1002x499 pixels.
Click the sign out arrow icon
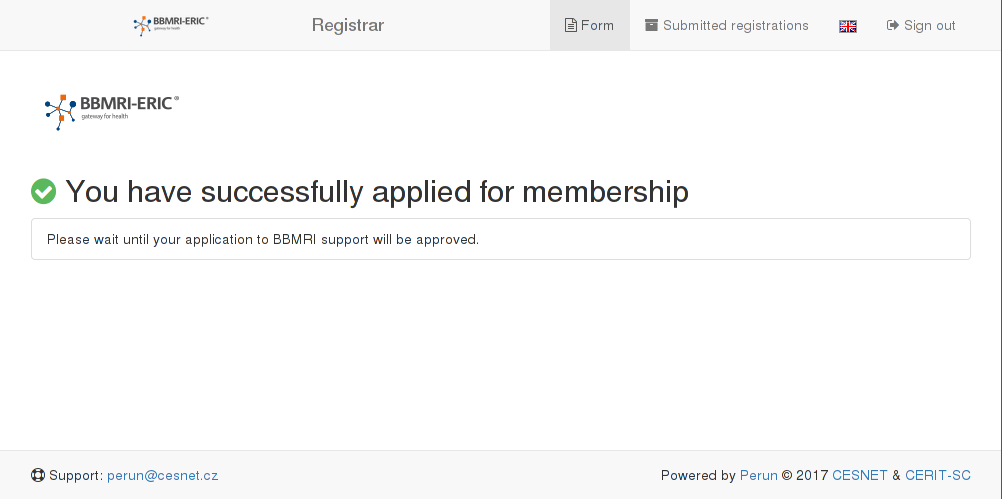point(893,26)
